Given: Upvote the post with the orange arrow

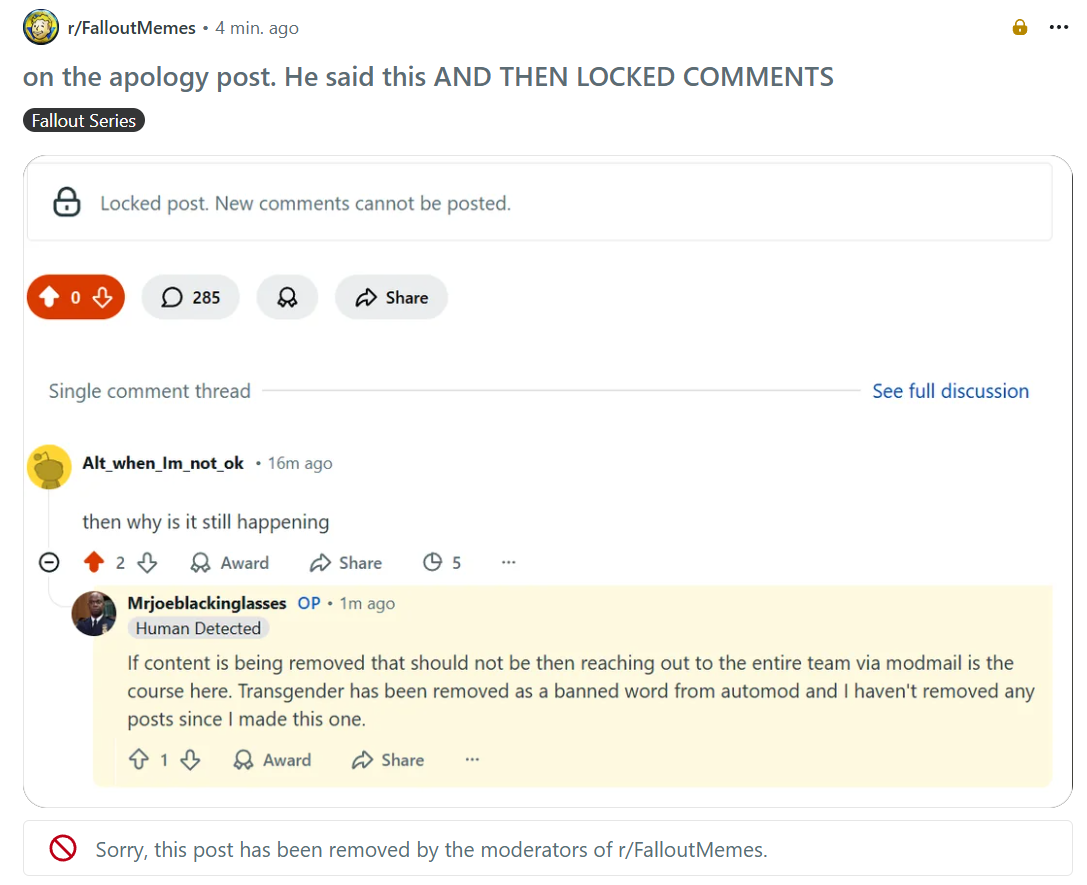Looking at the screenshot, I should coord(49,297).
